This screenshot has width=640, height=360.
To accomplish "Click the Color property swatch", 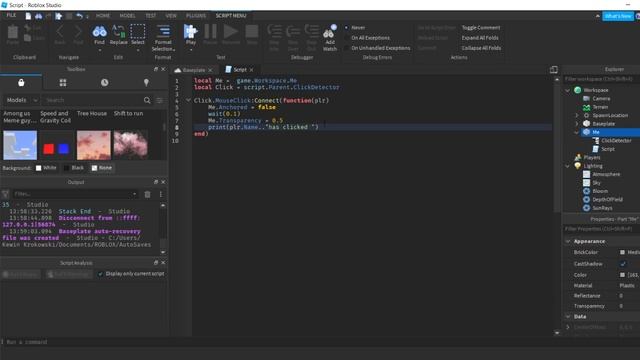I will point(622,275).
